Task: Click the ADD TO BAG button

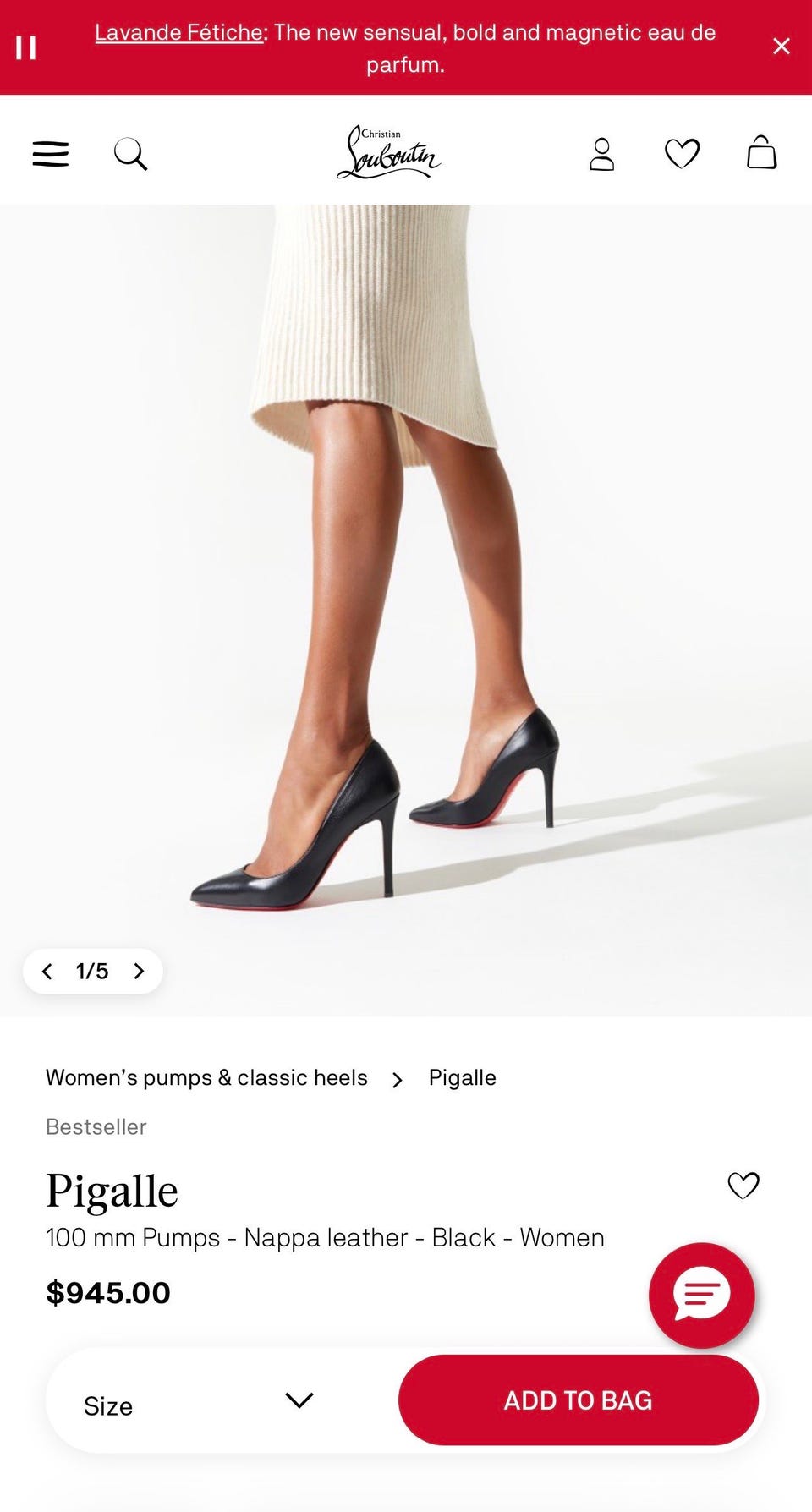Action: point(579,1400)
